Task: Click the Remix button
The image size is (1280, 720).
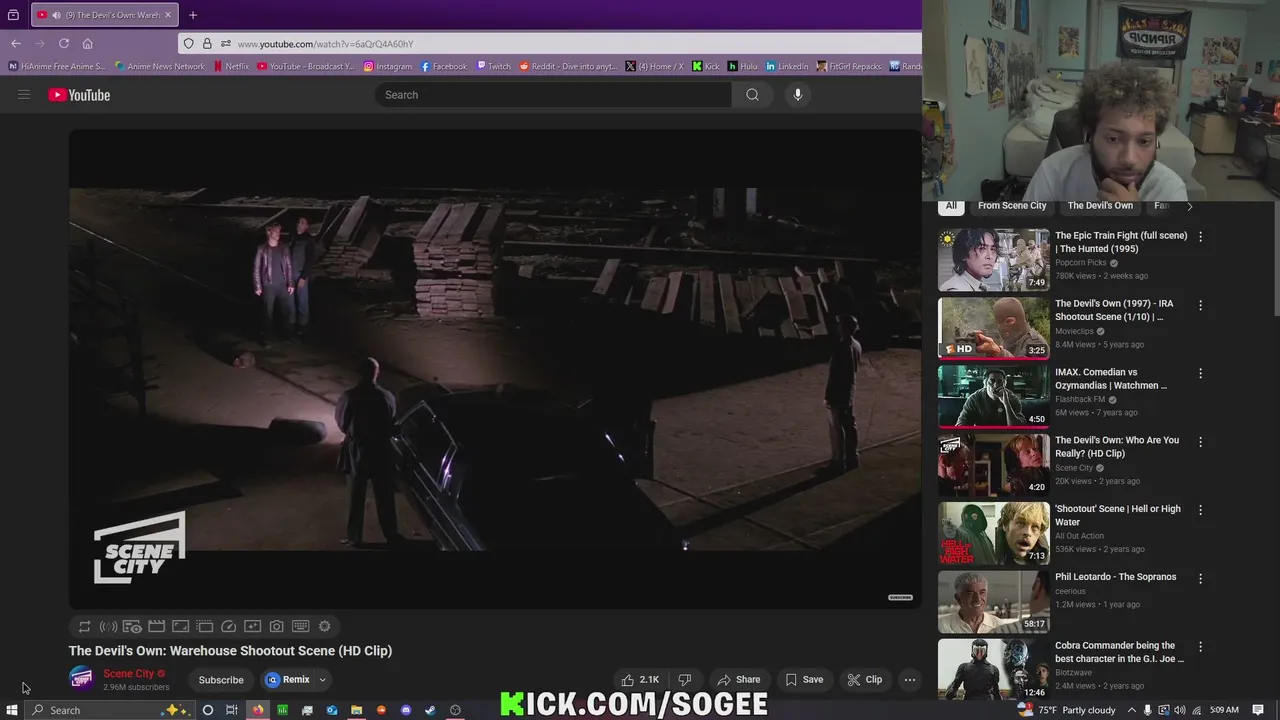Action: click(288, 680)
